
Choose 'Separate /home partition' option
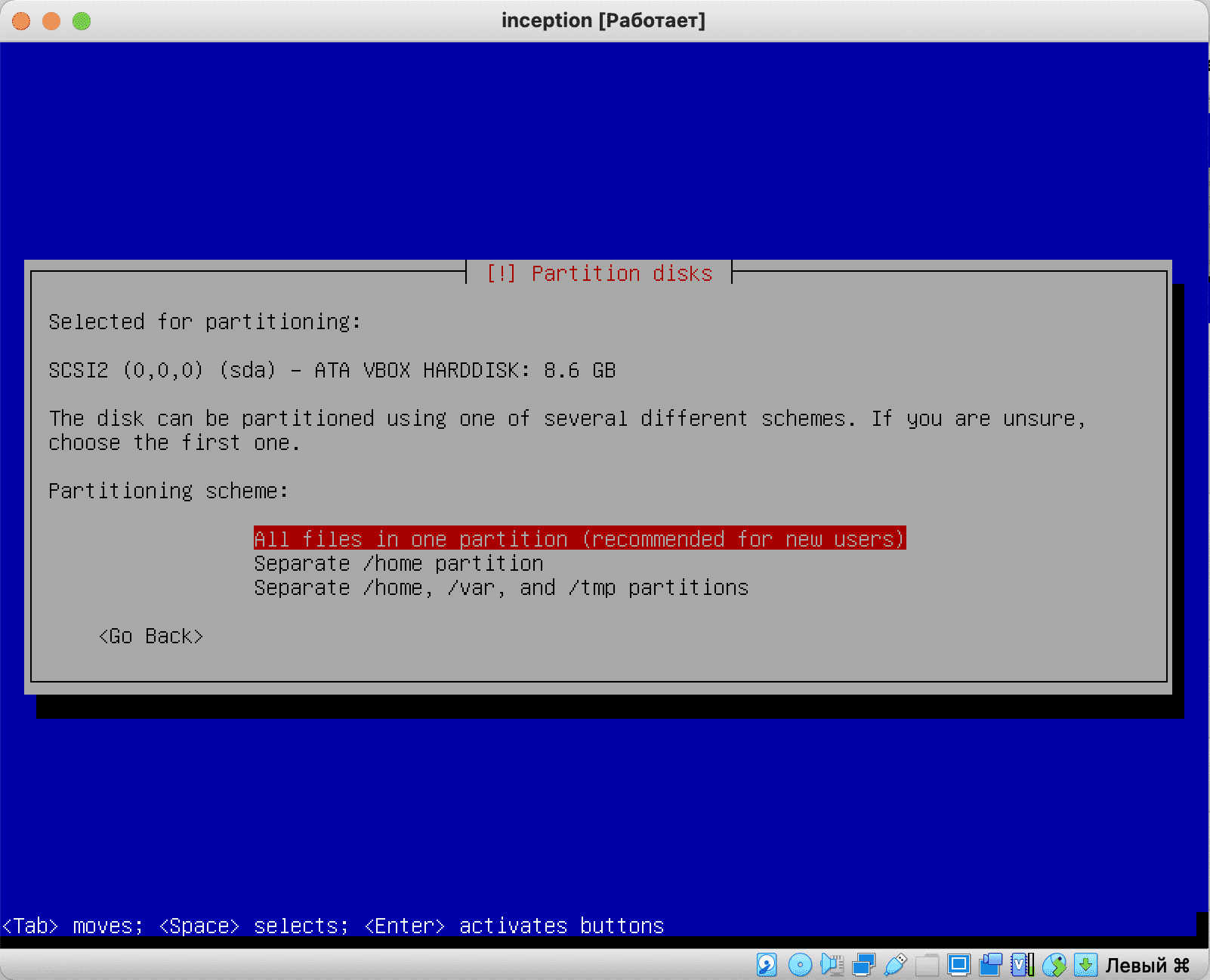398,563
